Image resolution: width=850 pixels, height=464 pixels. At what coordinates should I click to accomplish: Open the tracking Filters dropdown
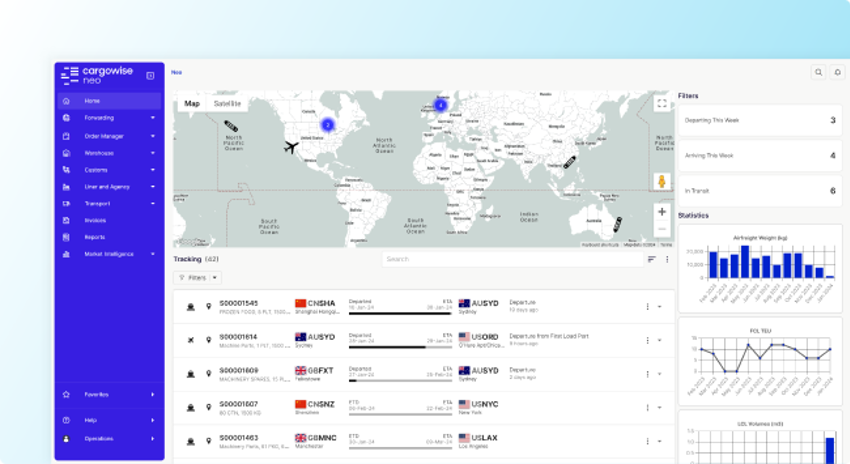198,278
